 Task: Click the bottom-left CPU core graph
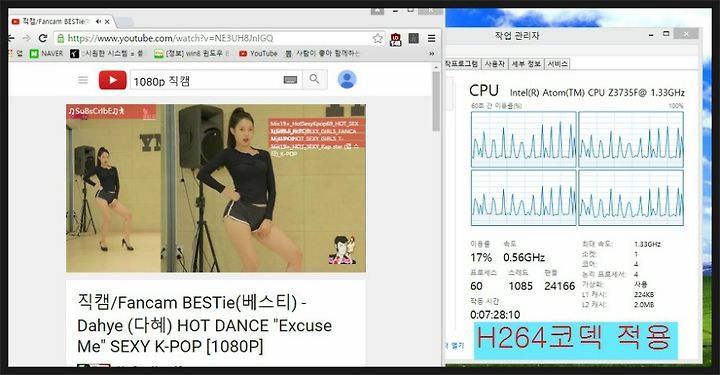tap(523, 198)
